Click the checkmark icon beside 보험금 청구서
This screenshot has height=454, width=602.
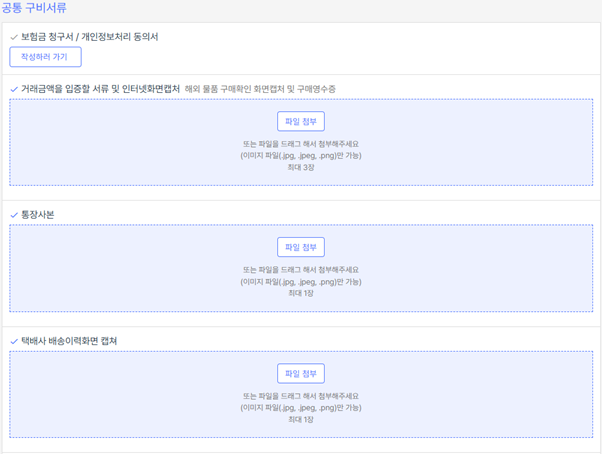point(14,38)
